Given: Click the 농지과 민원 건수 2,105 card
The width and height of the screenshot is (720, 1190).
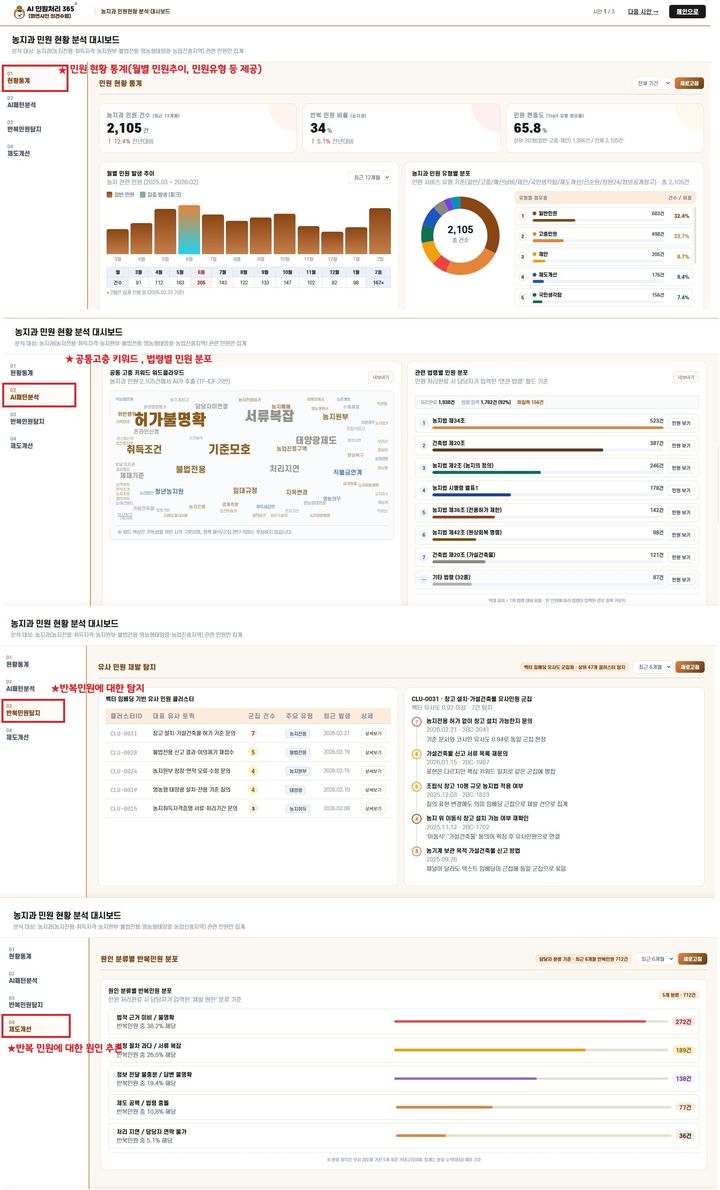Looking at the screenshot, I should coord(198,128).
